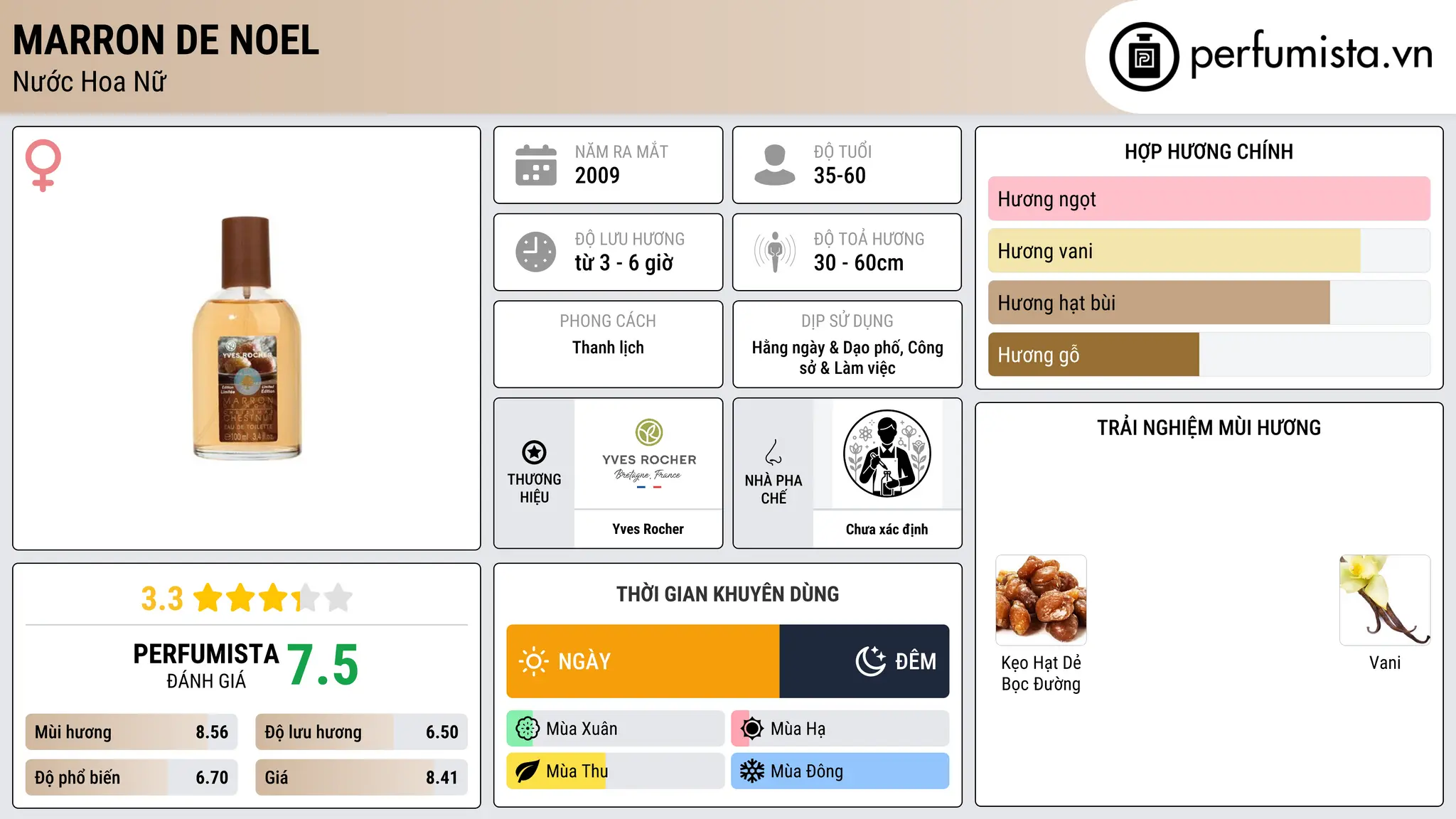
Task: Click the sillage icon beside ĐỘ TOẢ HƯƠNG
Action: click(775, 252)
